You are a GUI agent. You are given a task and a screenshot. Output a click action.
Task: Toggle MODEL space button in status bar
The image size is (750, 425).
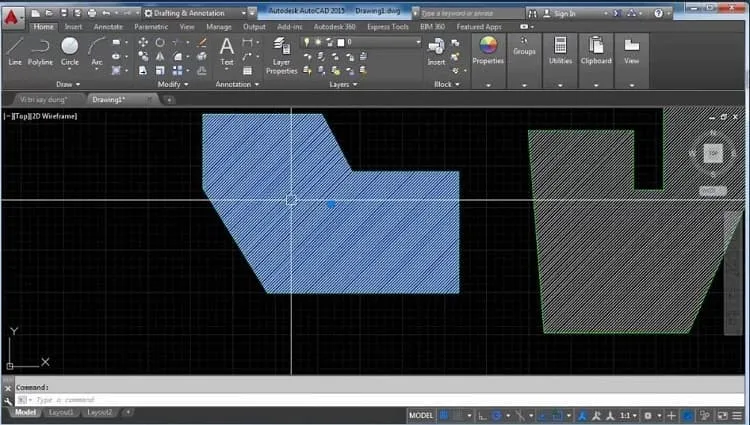point(421,415)
